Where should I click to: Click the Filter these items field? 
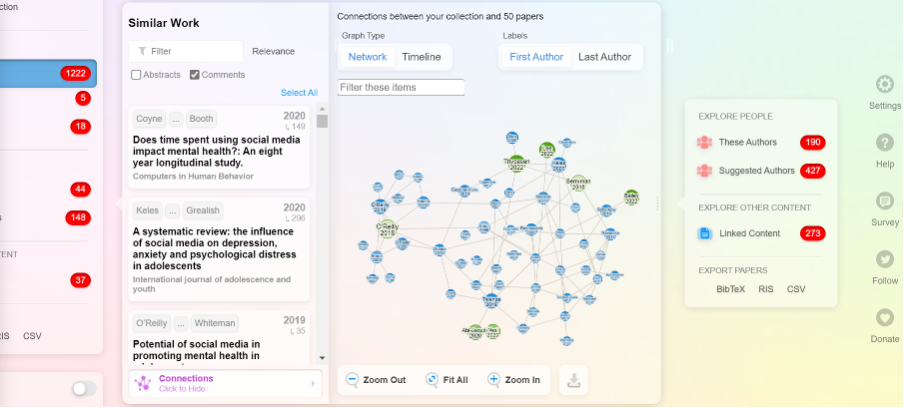tap(401, 88)
